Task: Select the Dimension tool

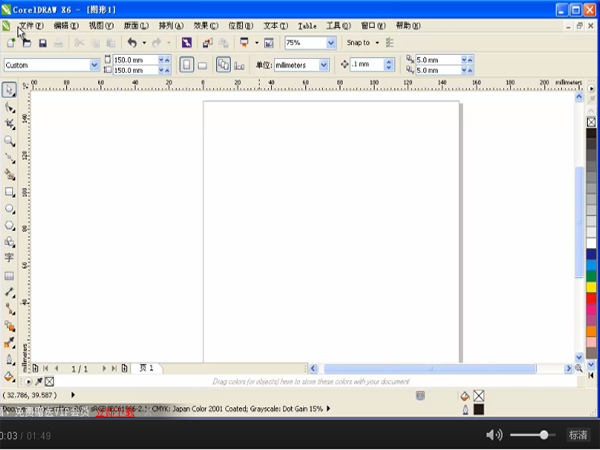Action: [x=10, y=292]
